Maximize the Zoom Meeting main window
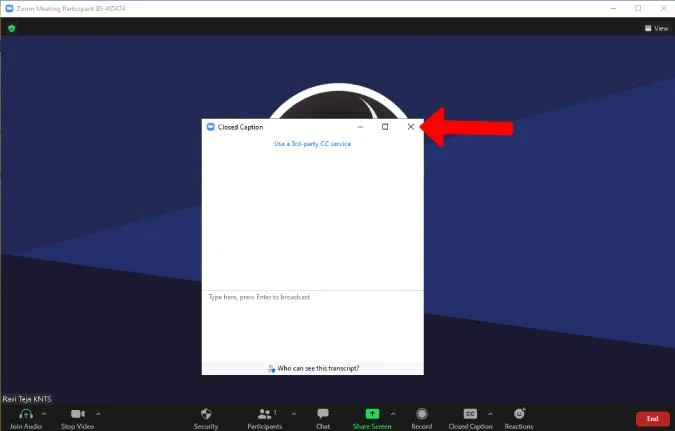The width and height of the screenshot is (675, 431). (638, 8)
